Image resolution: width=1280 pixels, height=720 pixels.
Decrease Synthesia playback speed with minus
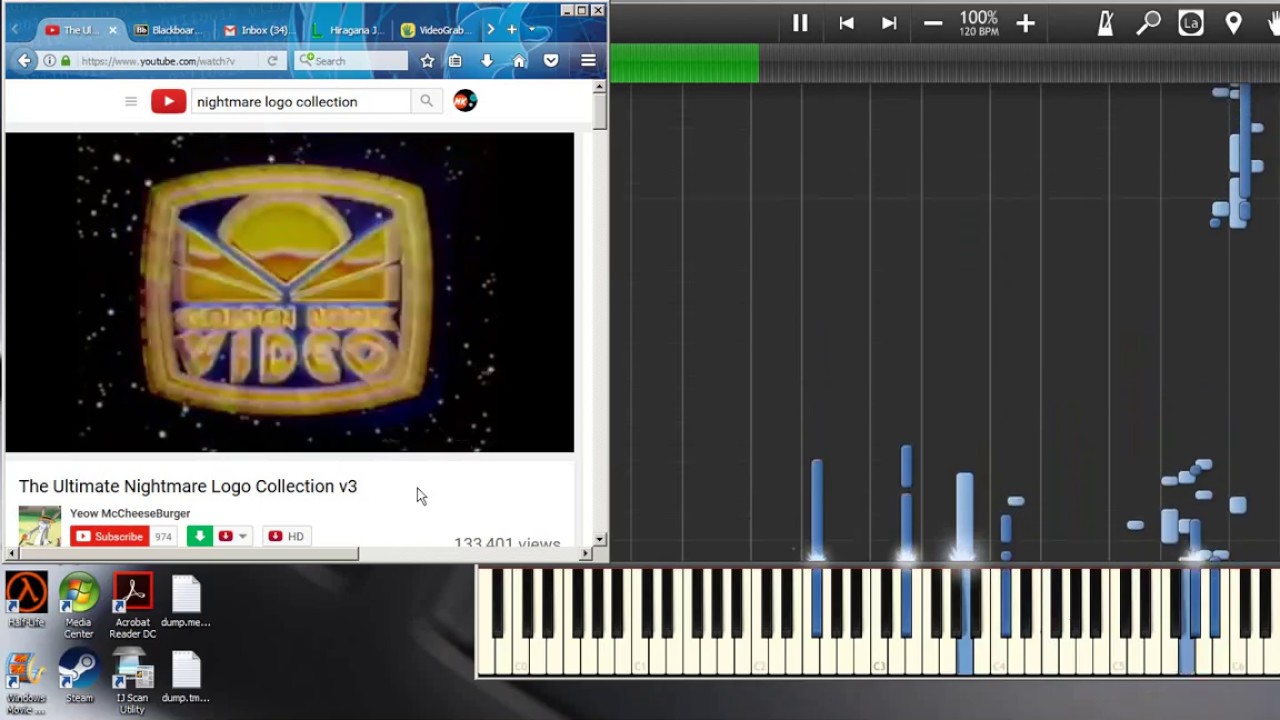[933, 23]
